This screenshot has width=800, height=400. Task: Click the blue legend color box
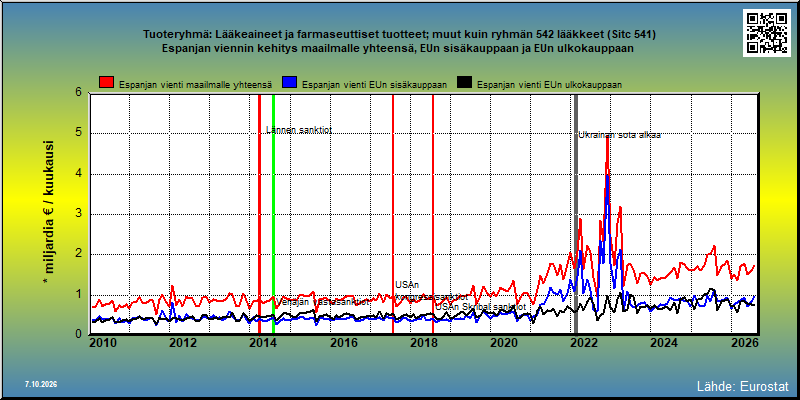coord(289,83)
